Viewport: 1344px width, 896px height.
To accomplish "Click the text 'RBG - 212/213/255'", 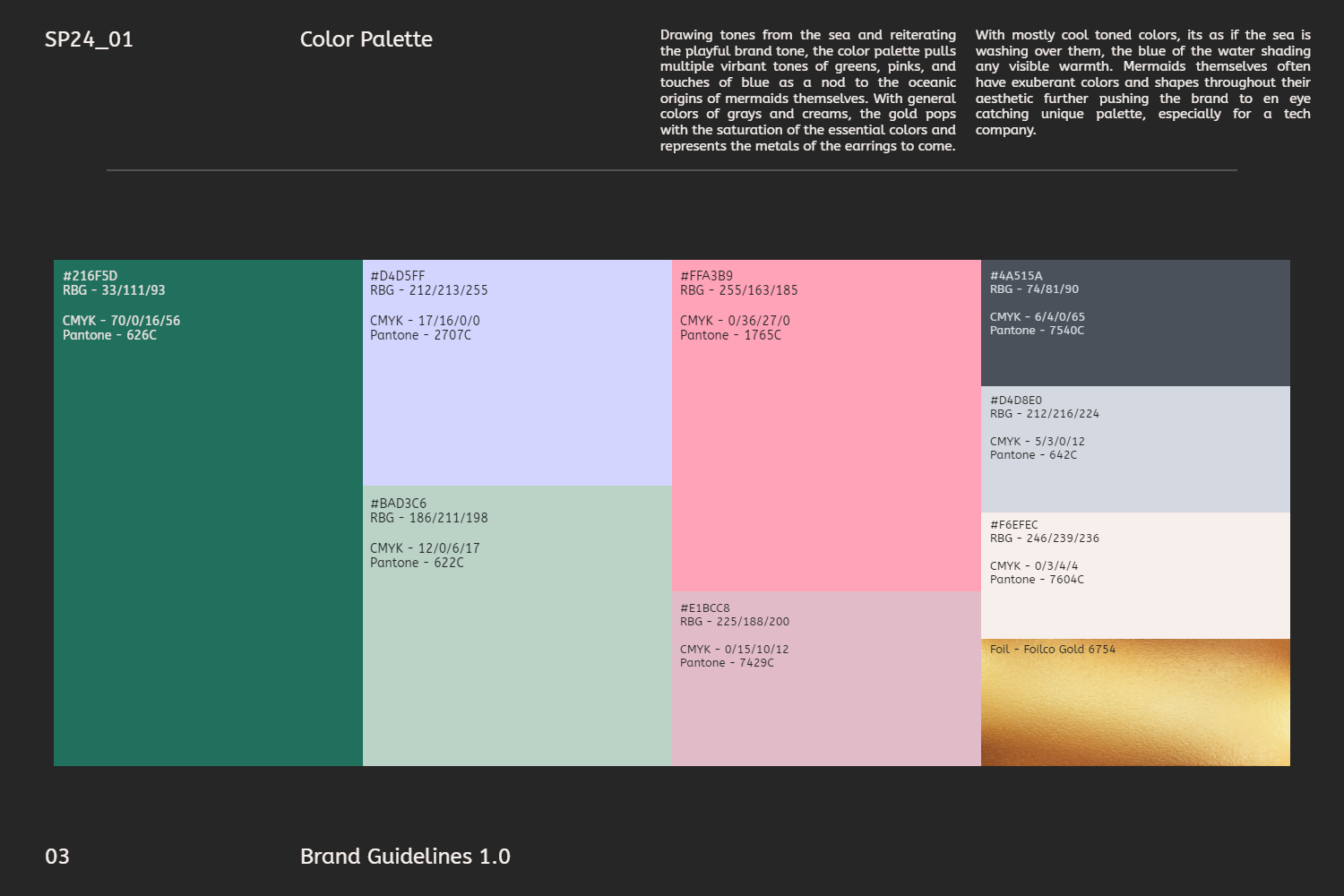I will pos(429,290).
